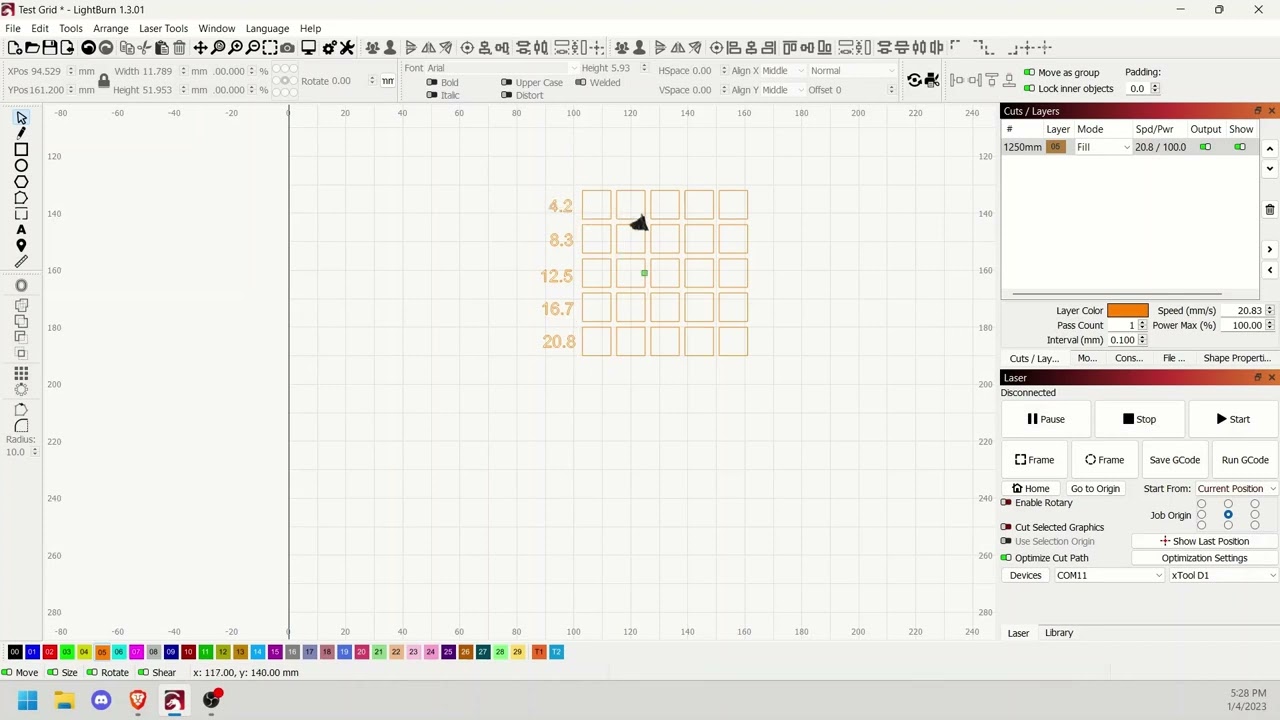1280x720 pixels.
Task: Click the New file icon
Action: 14,48
